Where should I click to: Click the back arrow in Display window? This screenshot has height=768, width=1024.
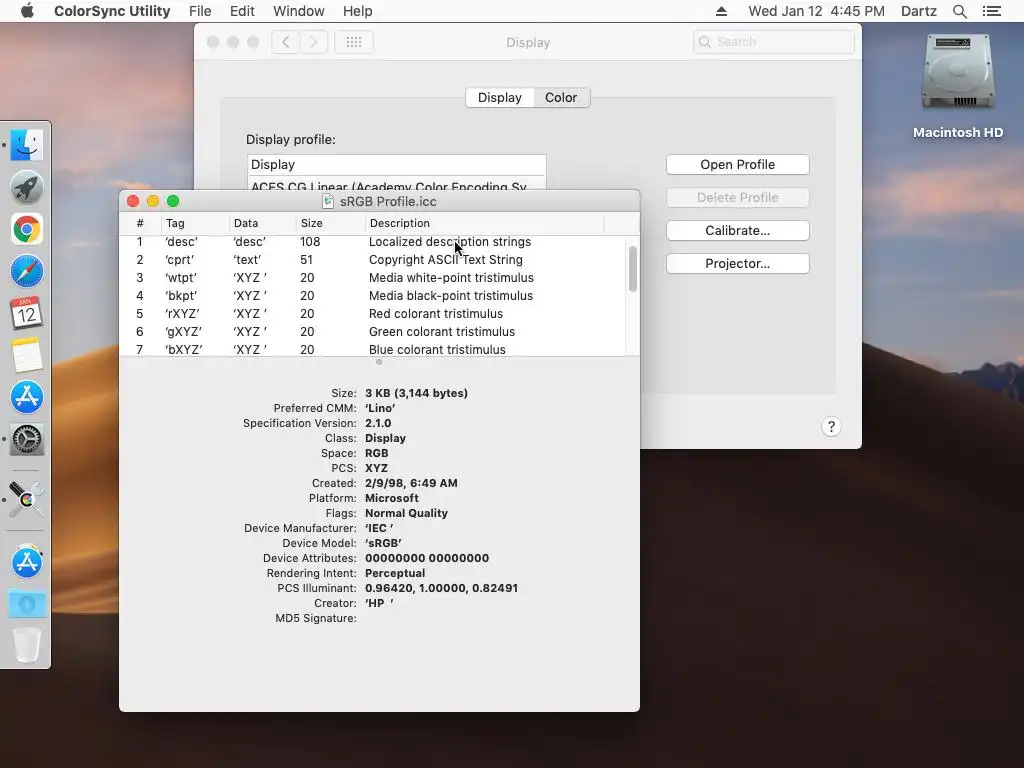tap(285, 42)
